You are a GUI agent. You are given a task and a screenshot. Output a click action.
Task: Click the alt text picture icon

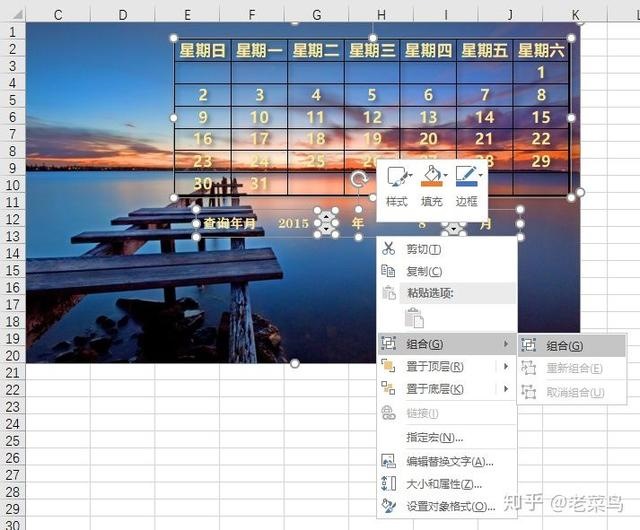pos(388,461)
